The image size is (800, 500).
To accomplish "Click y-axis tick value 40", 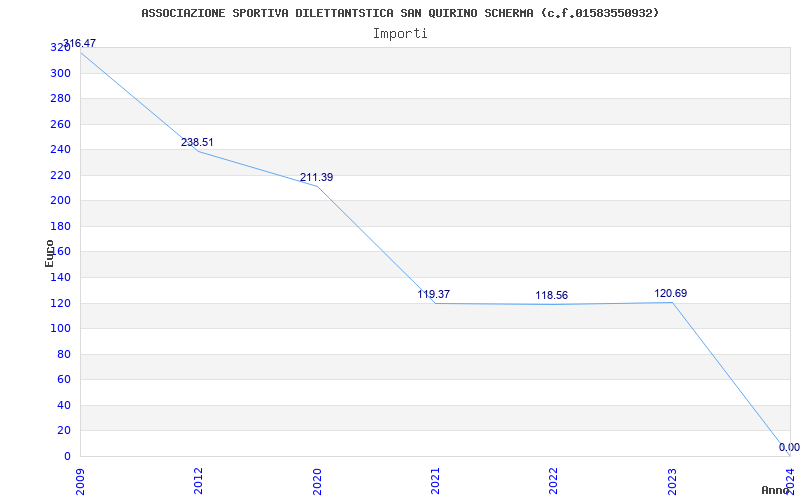I will coord(64,405).
